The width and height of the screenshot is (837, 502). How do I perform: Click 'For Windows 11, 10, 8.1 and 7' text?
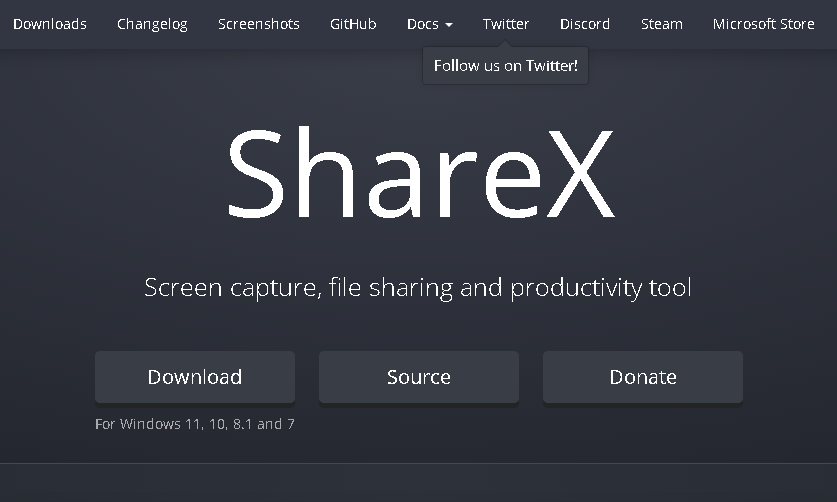pyautogui.click(x=195, y=424)
